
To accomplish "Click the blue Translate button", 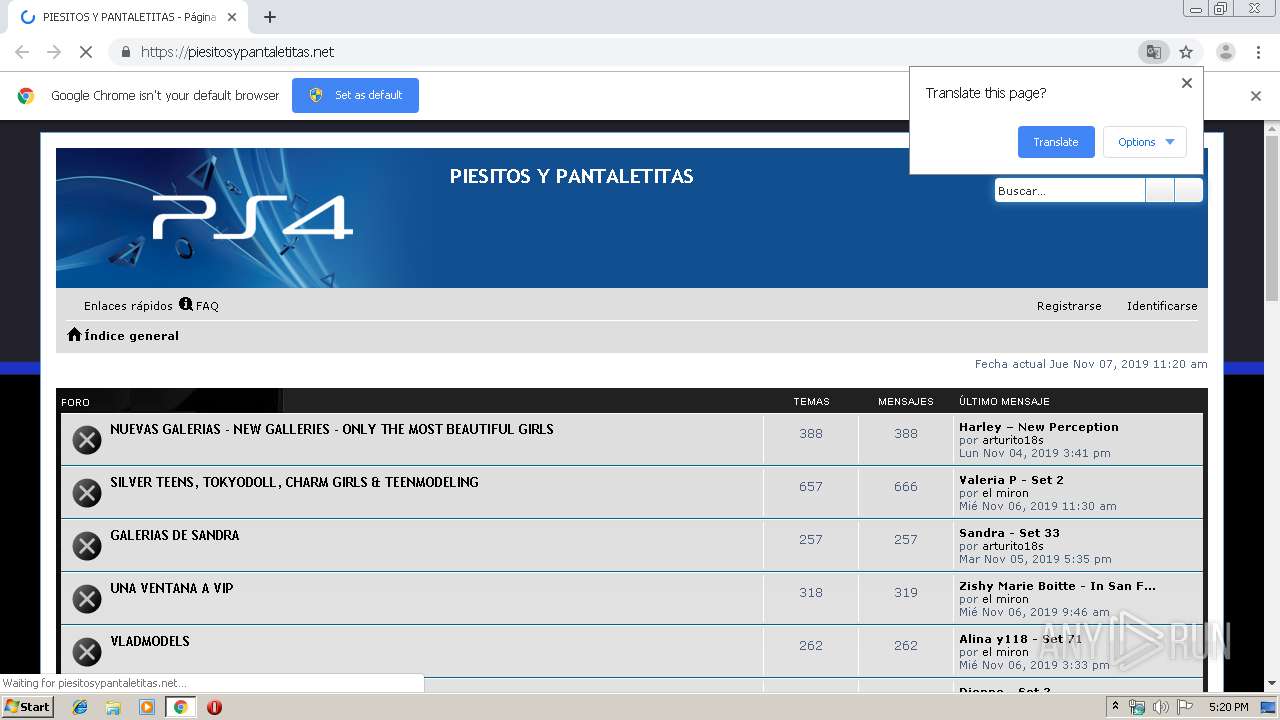I will [1056, 142].
